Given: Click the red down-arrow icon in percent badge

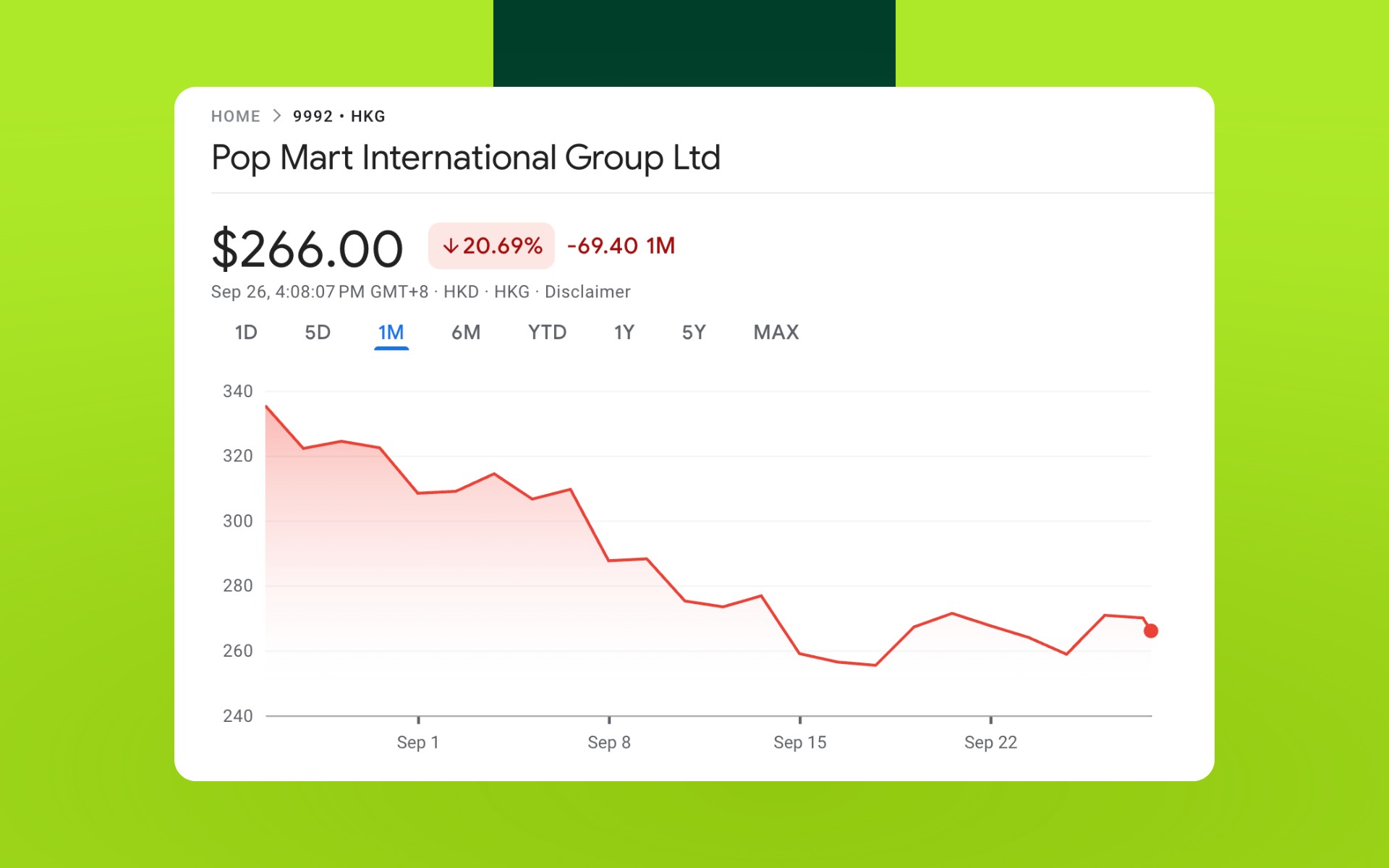Looking at the screenshot, I should (x=451, y=247).
